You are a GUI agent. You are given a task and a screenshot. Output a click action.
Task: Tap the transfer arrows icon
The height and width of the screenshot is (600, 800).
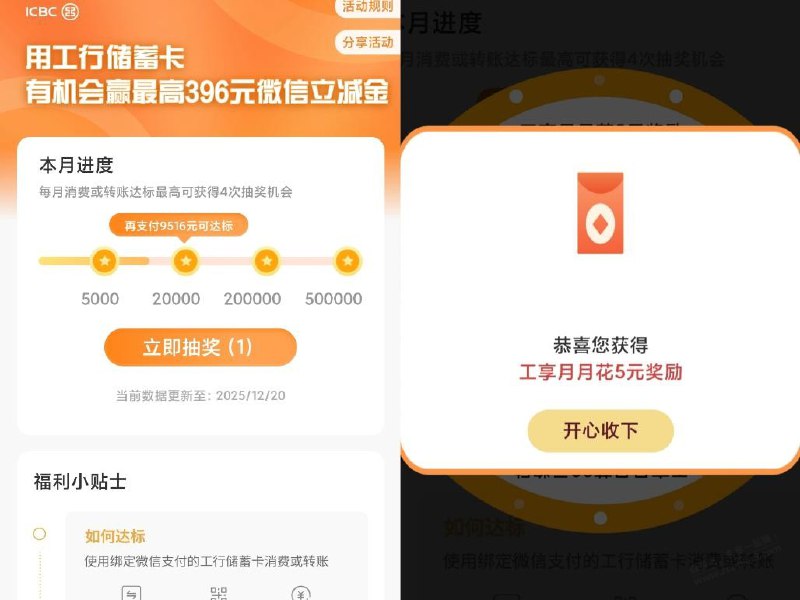point(131,593)
